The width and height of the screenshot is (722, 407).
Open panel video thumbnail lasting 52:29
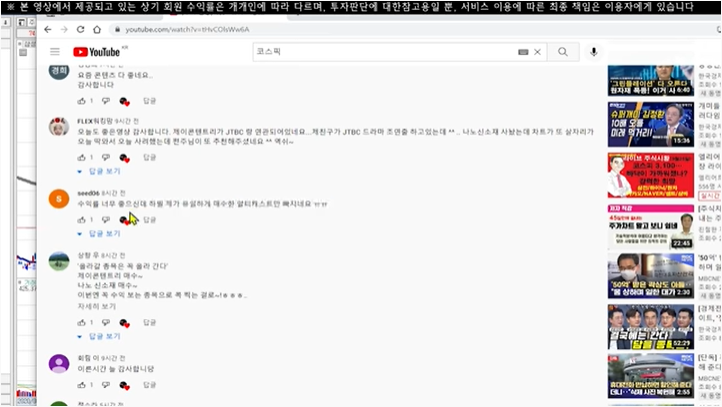pyautogui.click(x=651, y=327)
